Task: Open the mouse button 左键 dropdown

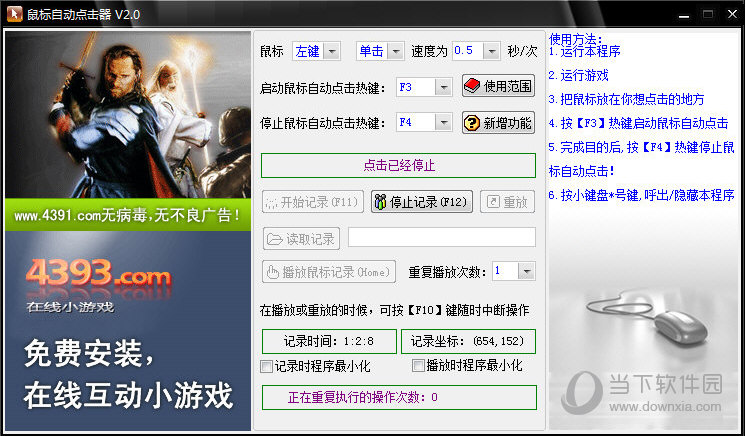Action: point(332,51)
